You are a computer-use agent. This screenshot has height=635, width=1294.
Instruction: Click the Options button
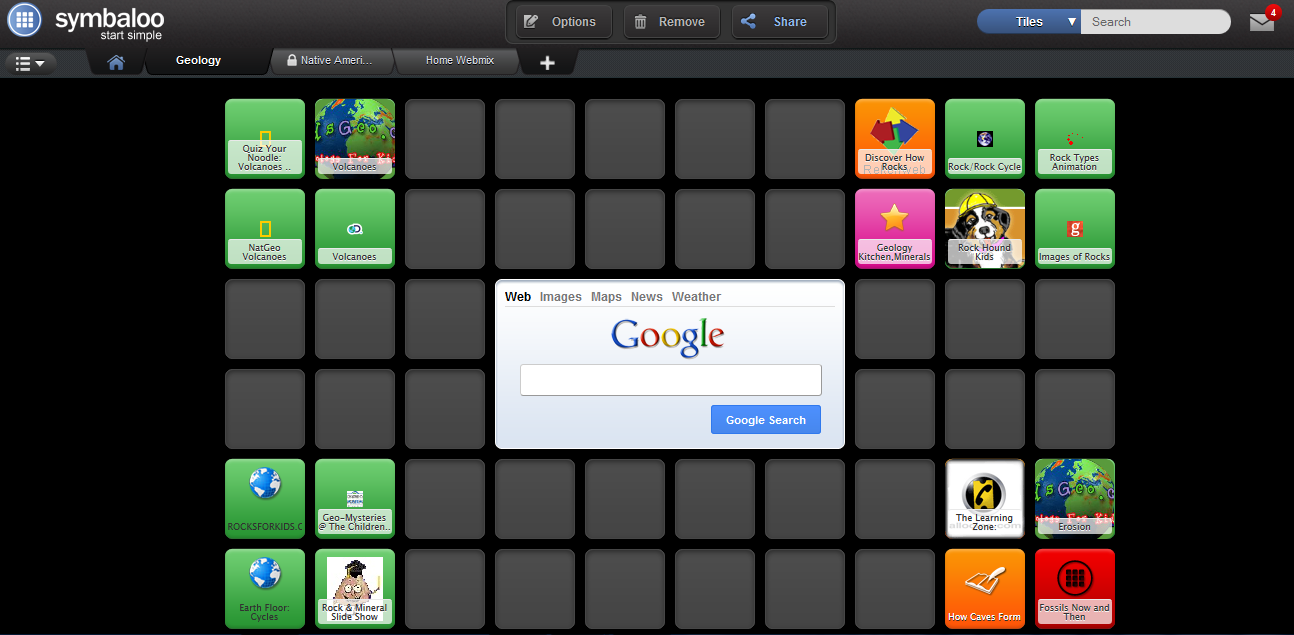[564, 22]
